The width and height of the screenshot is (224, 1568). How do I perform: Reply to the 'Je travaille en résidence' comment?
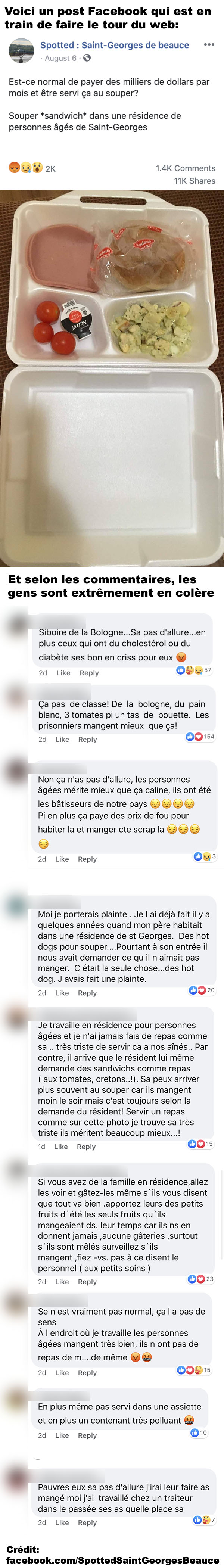coord(87,1147)
